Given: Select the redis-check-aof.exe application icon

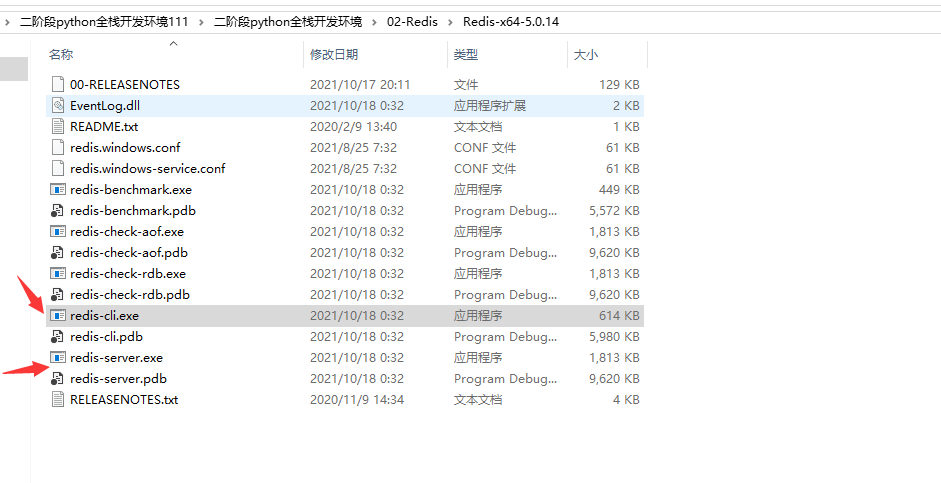Looking at the screenshot, I should point(58,232).
